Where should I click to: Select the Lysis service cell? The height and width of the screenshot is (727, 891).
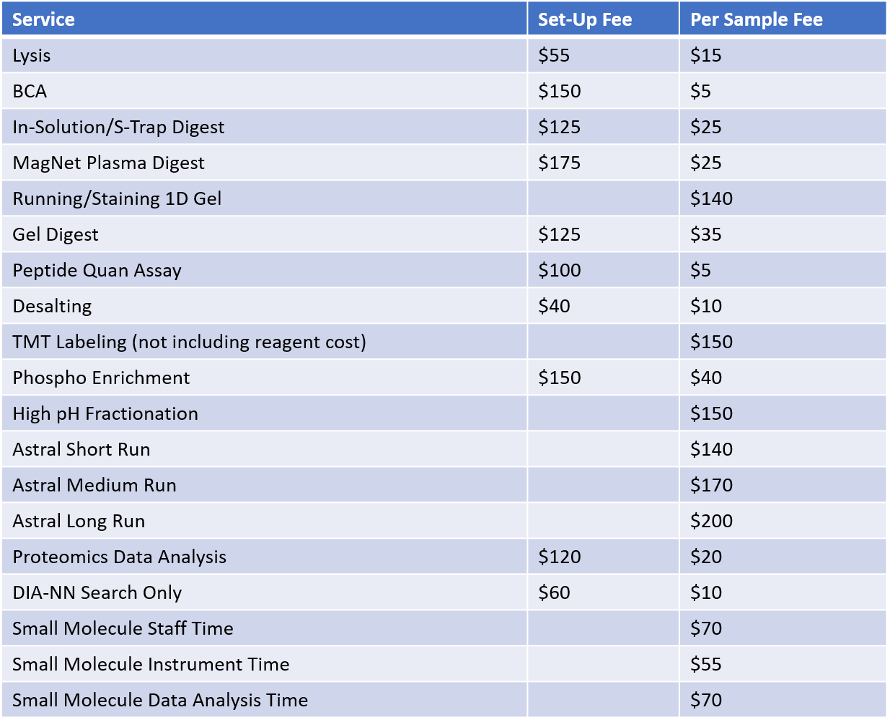pyautogui.click(x=32, y=55)
